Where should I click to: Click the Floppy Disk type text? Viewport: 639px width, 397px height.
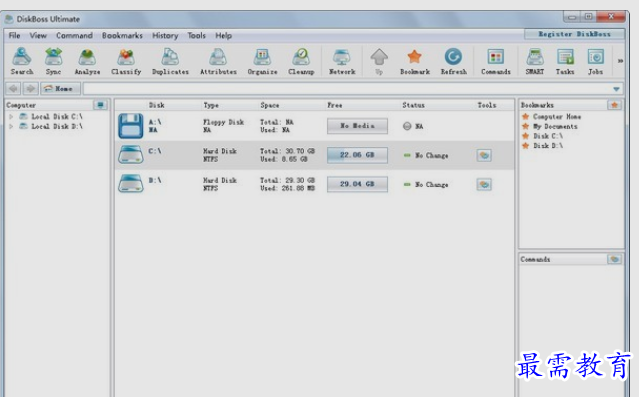tap(223, 122)
